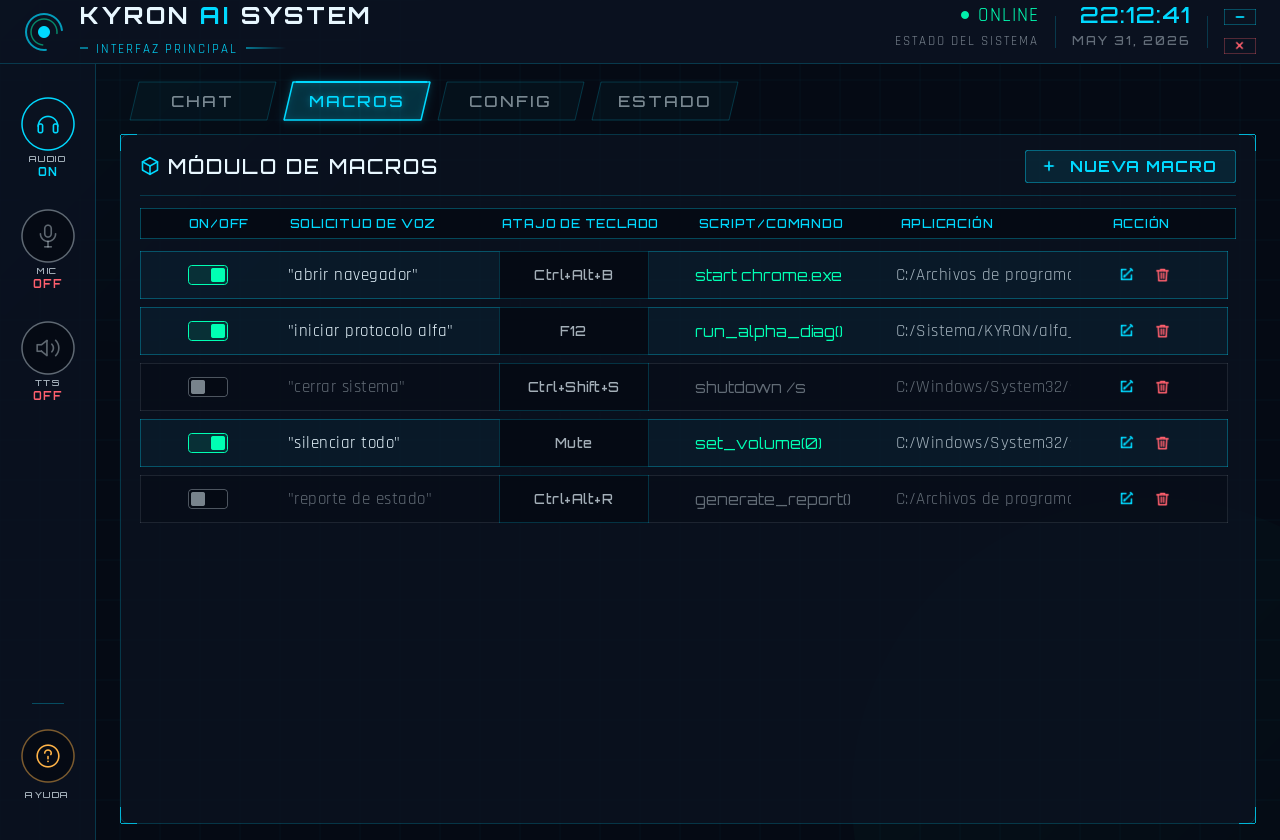Click the "iniciar protocolo alfa" voice request
This screenshot has height=840, width=1280.
tap(370, 331)
